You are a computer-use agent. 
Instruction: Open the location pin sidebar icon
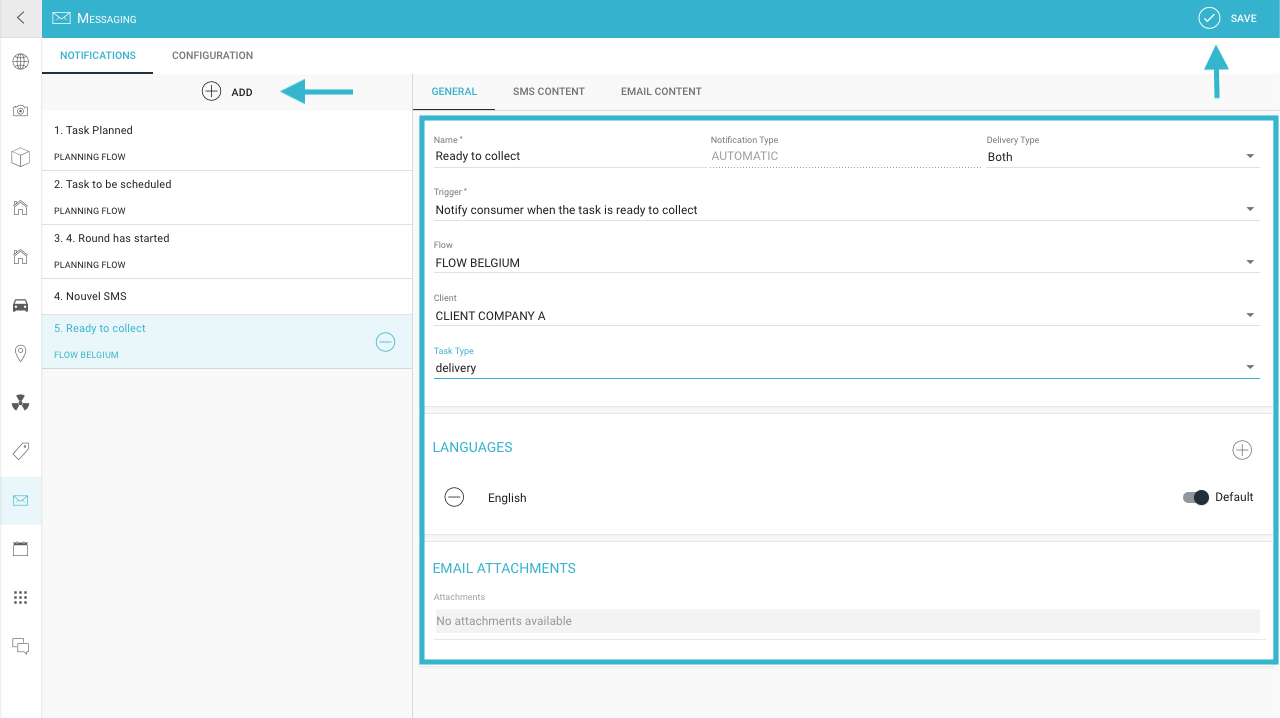point(20,353)
